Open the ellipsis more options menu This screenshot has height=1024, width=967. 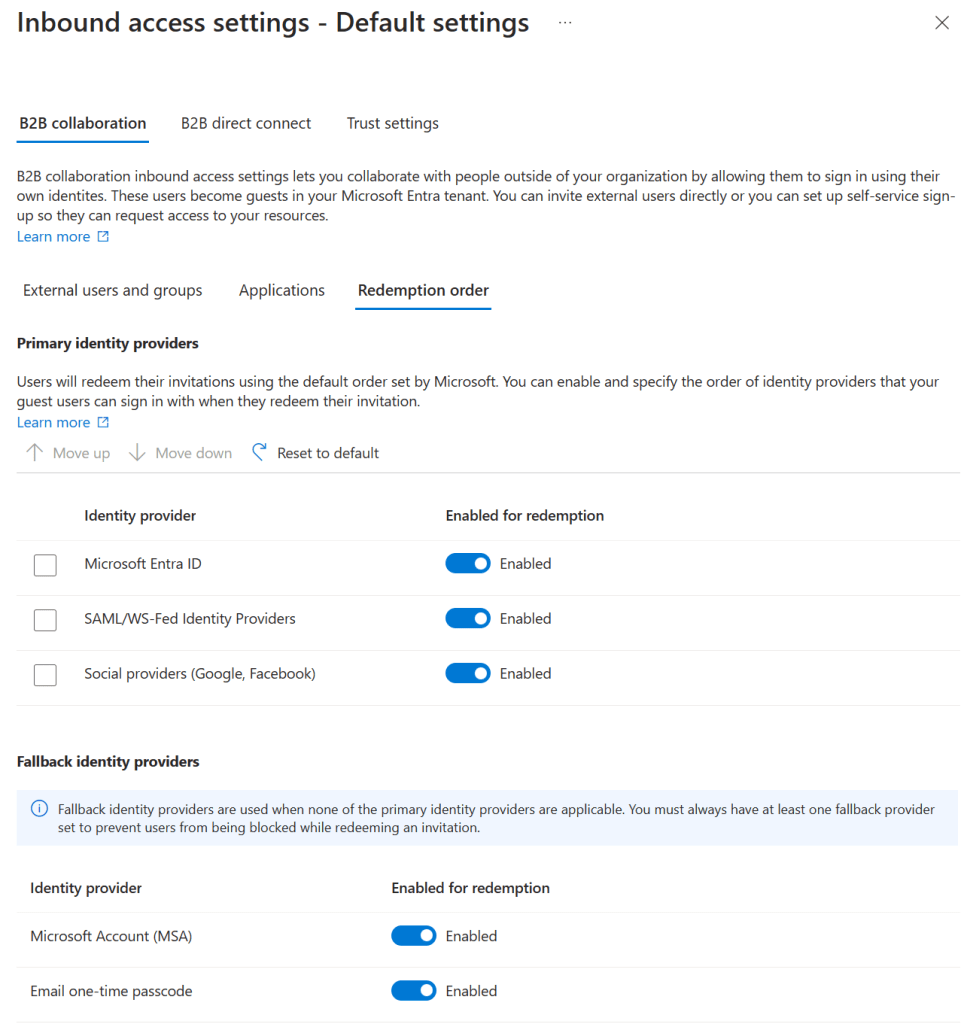tap(565, 22)
